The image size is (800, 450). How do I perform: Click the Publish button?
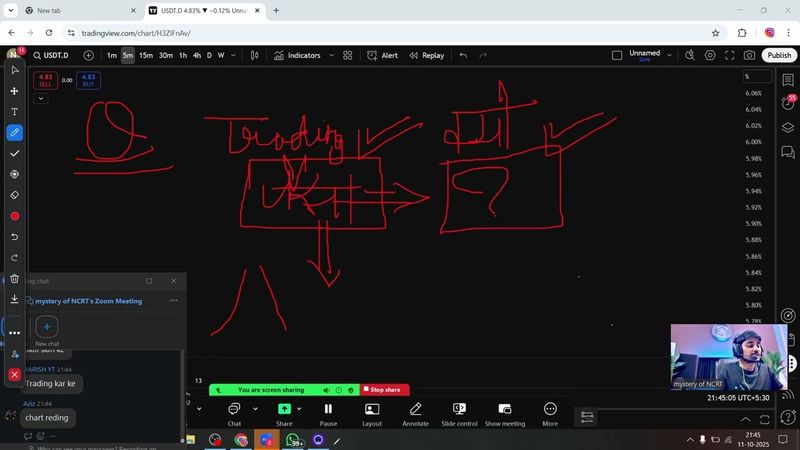pos(779,56)
